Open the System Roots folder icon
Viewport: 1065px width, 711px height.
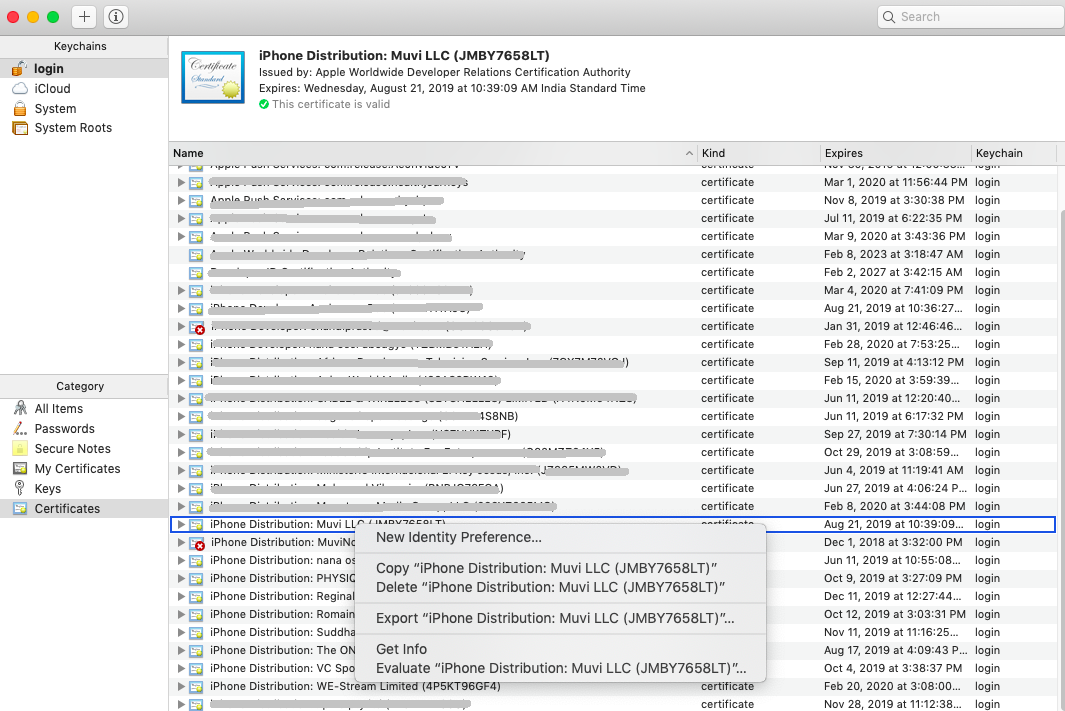(20, 128)
